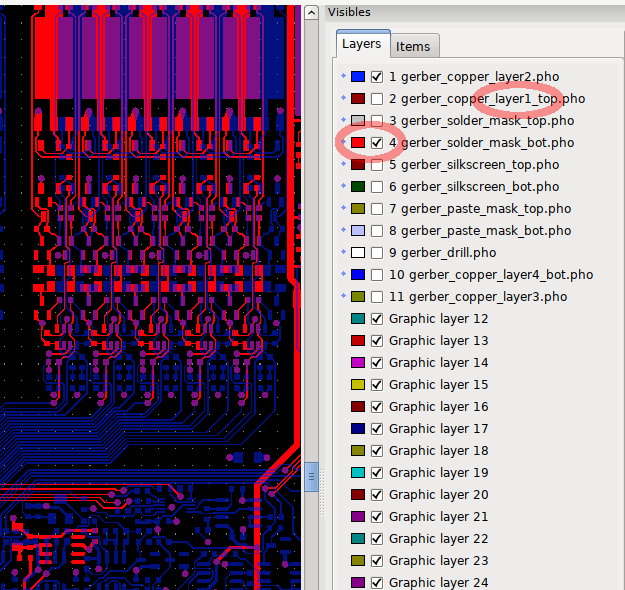Click the canvas vertical scrollbar handle
The height and width of the screenshot is (590, 625).
click(311, 476)
